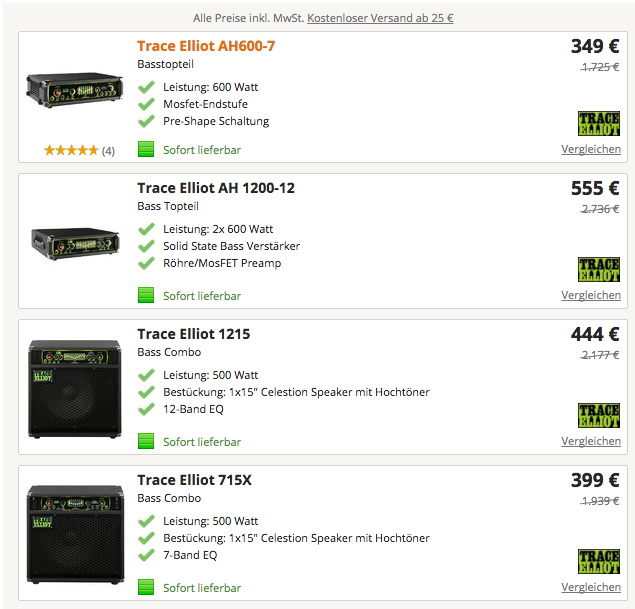Image resolution: width=635 pixels, height=609 pixels.
Task: View the Trace Elliot 1215 combo thumbnail
Action: point(74,388)
